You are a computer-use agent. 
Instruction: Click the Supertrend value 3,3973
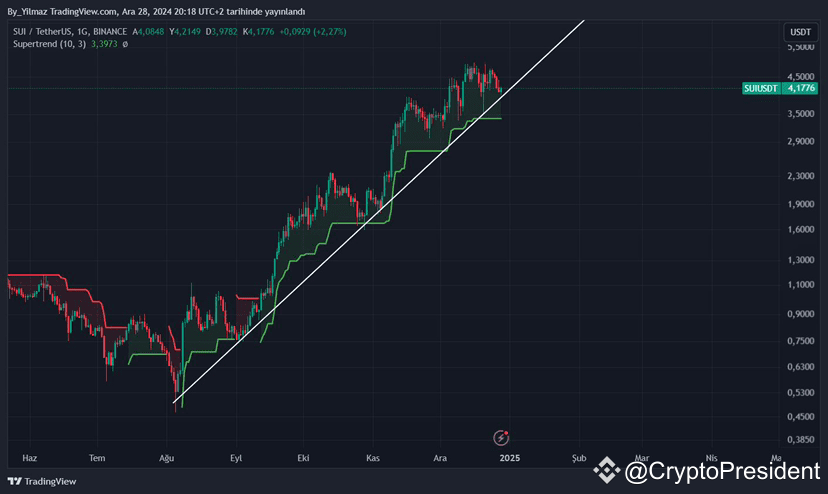104,44
